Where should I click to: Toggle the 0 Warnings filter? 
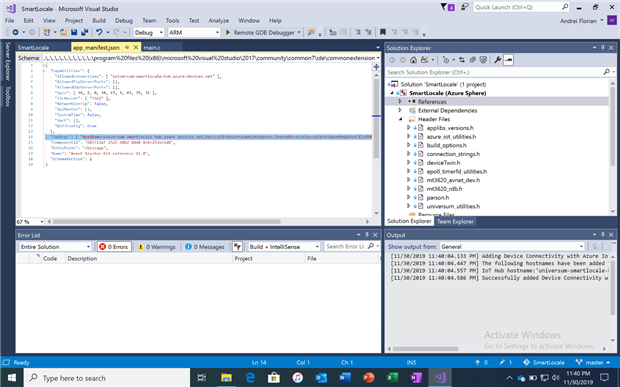point(156,247)
